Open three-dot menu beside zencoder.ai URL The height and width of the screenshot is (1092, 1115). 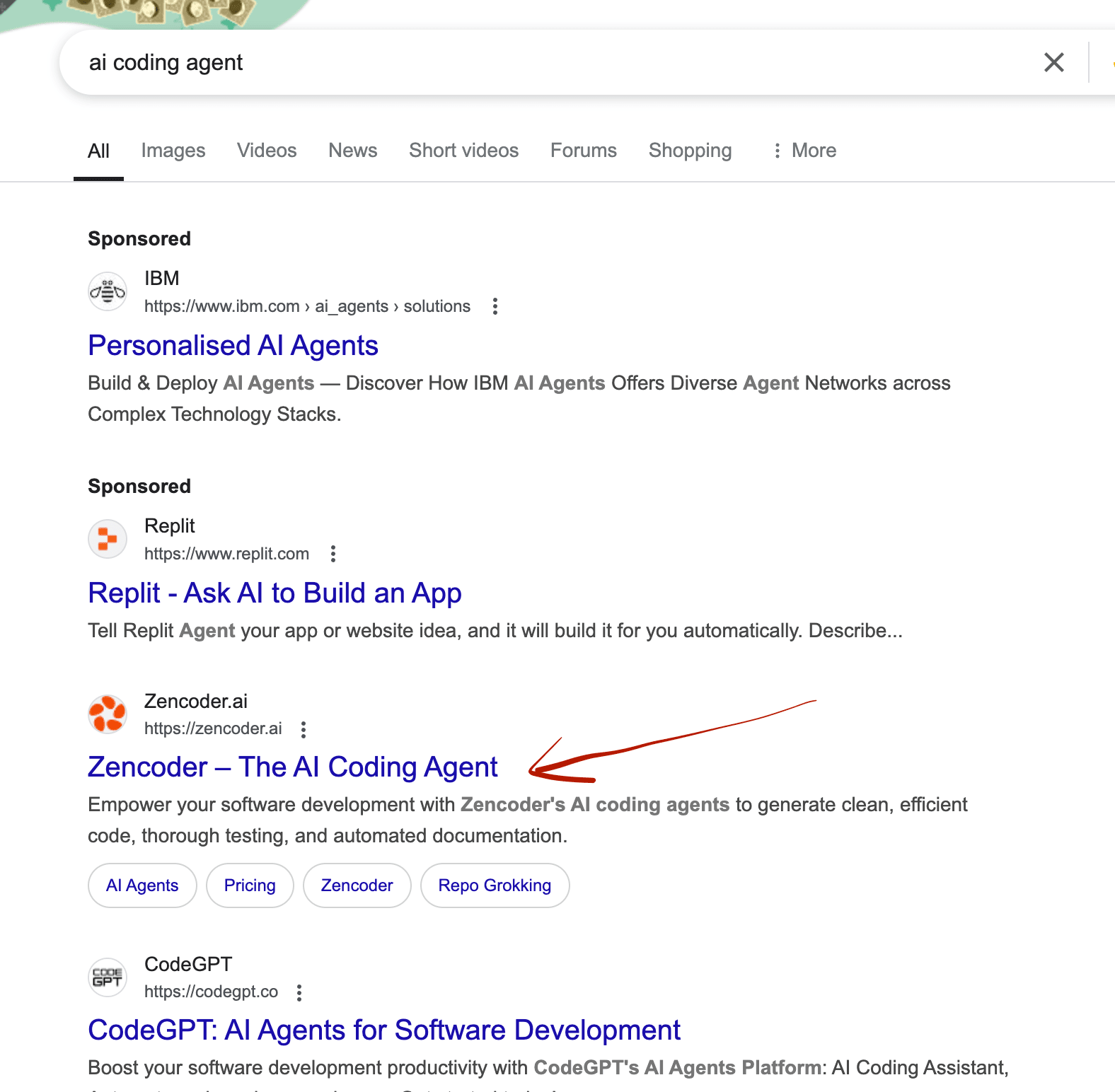click(x=304, y=729)
